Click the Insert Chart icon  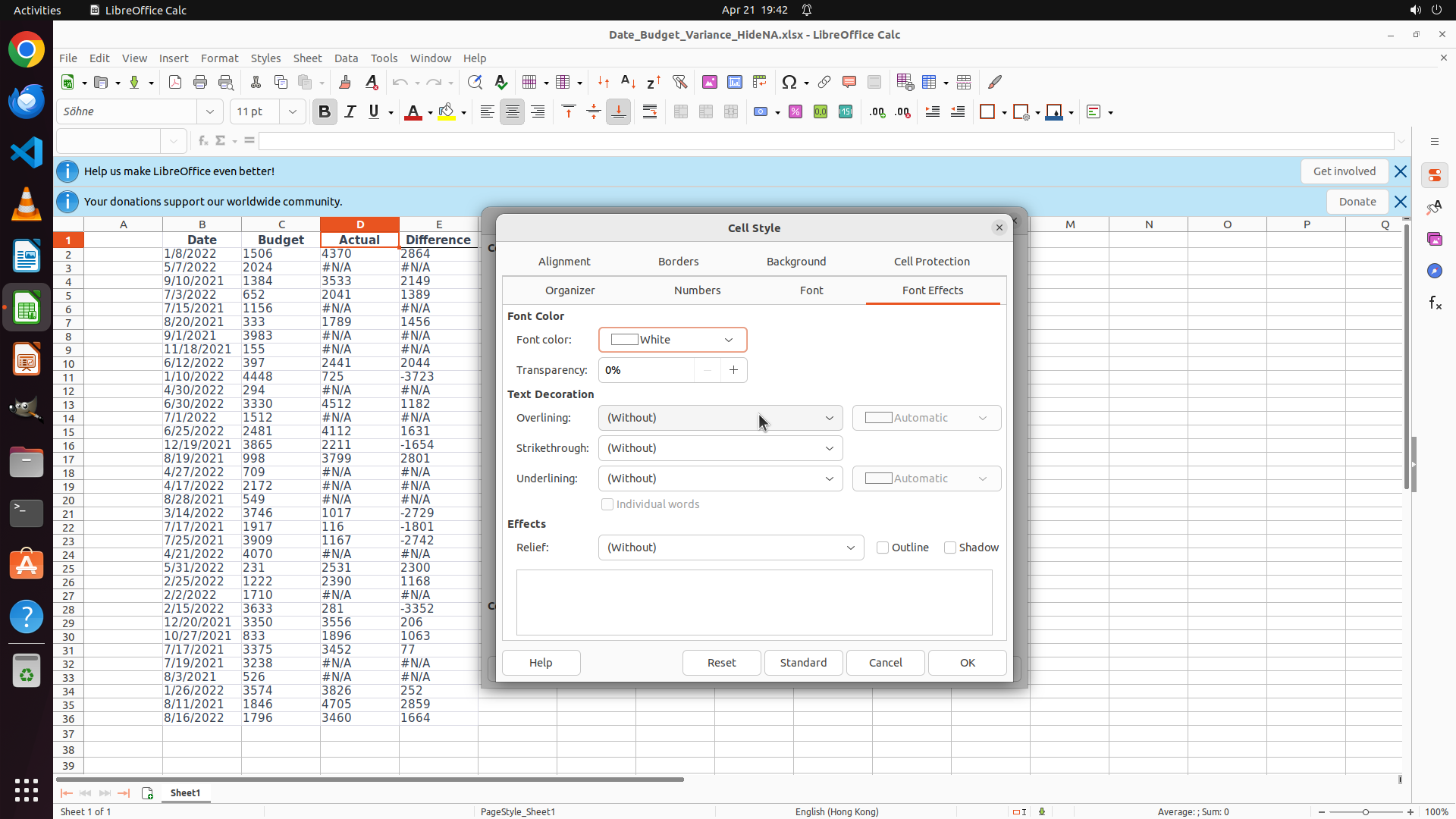(x=734, y=82)
